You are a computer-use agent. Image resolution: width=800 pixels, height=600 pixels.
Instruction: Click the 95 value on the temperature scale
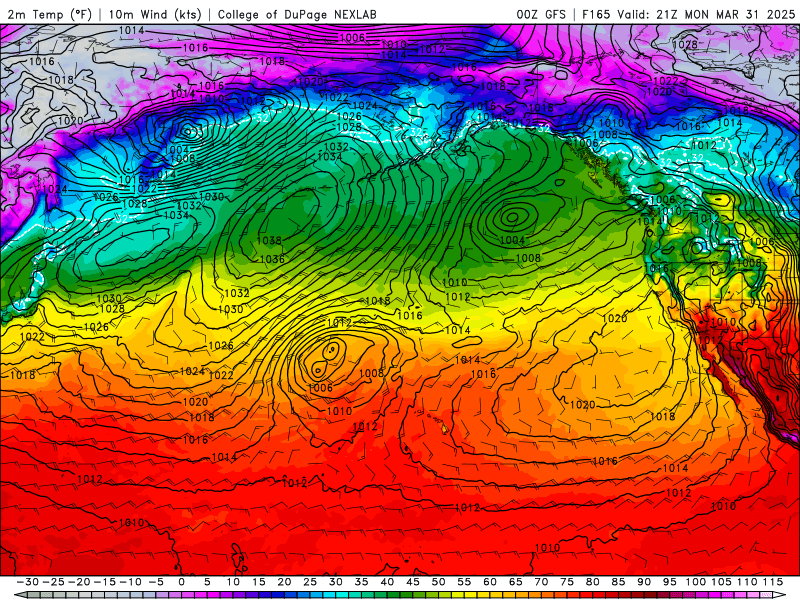[x=669, y=582]
